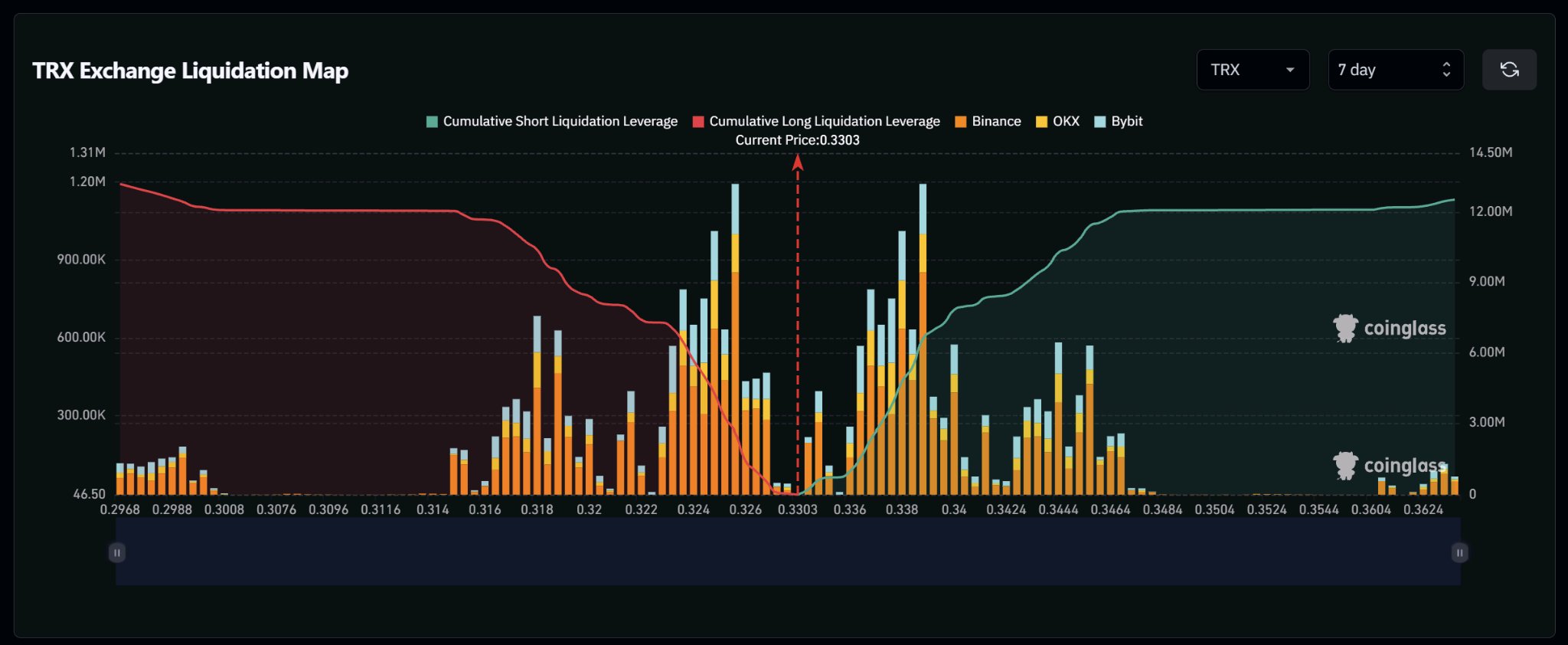This screenshot has width=1568, height=645.
Task: Toggle the Binance legend series
Action: pos(988,121)
